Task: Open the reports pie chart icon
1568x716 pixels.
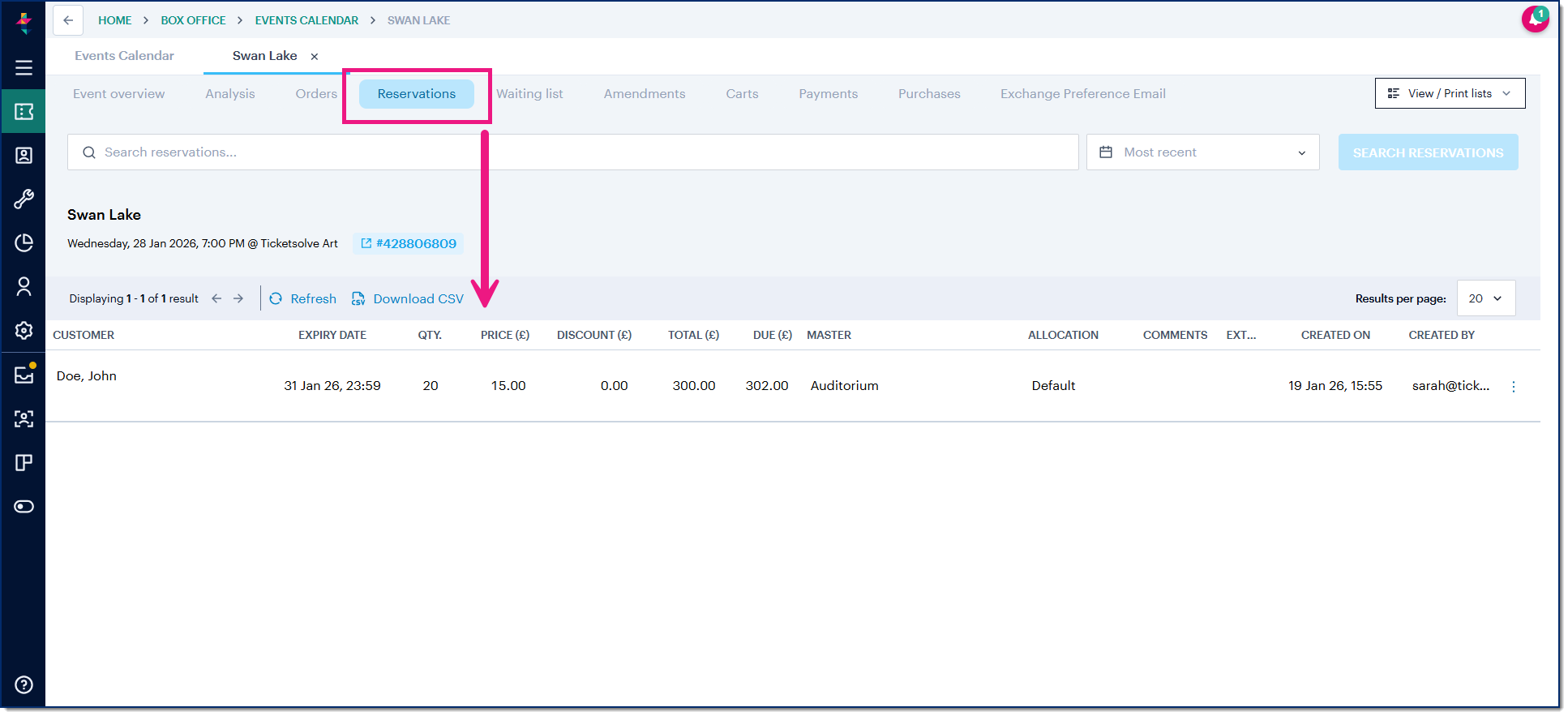Action: (x=24, y=242)
